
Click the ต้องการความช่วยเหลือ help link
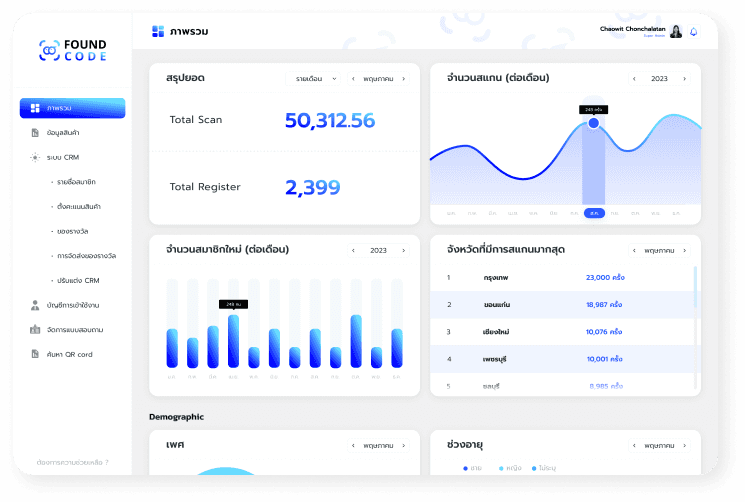point(72,462)
